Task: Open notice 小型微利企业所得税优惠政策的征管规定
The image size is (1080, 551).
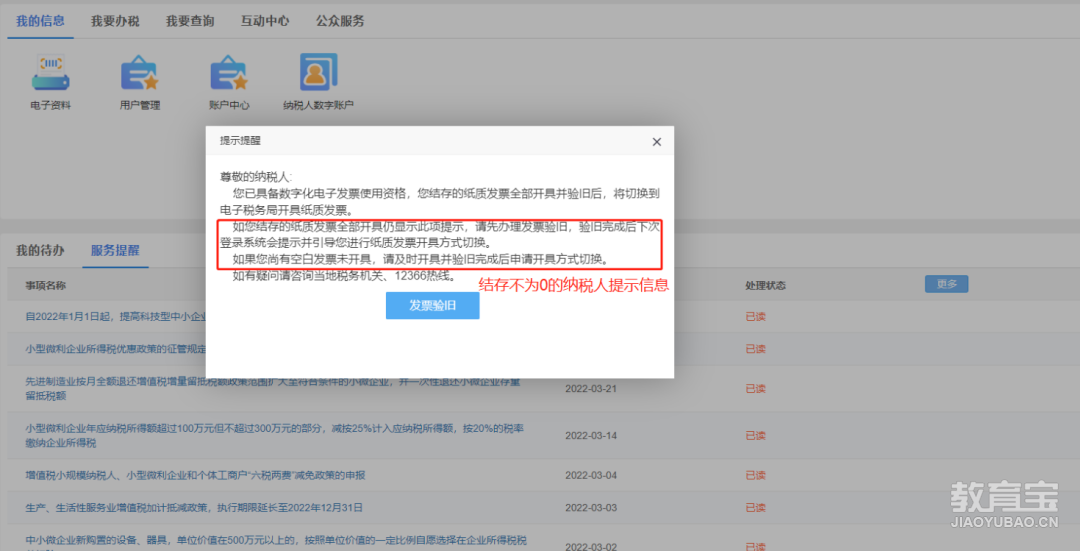Action: coord(116,349)
